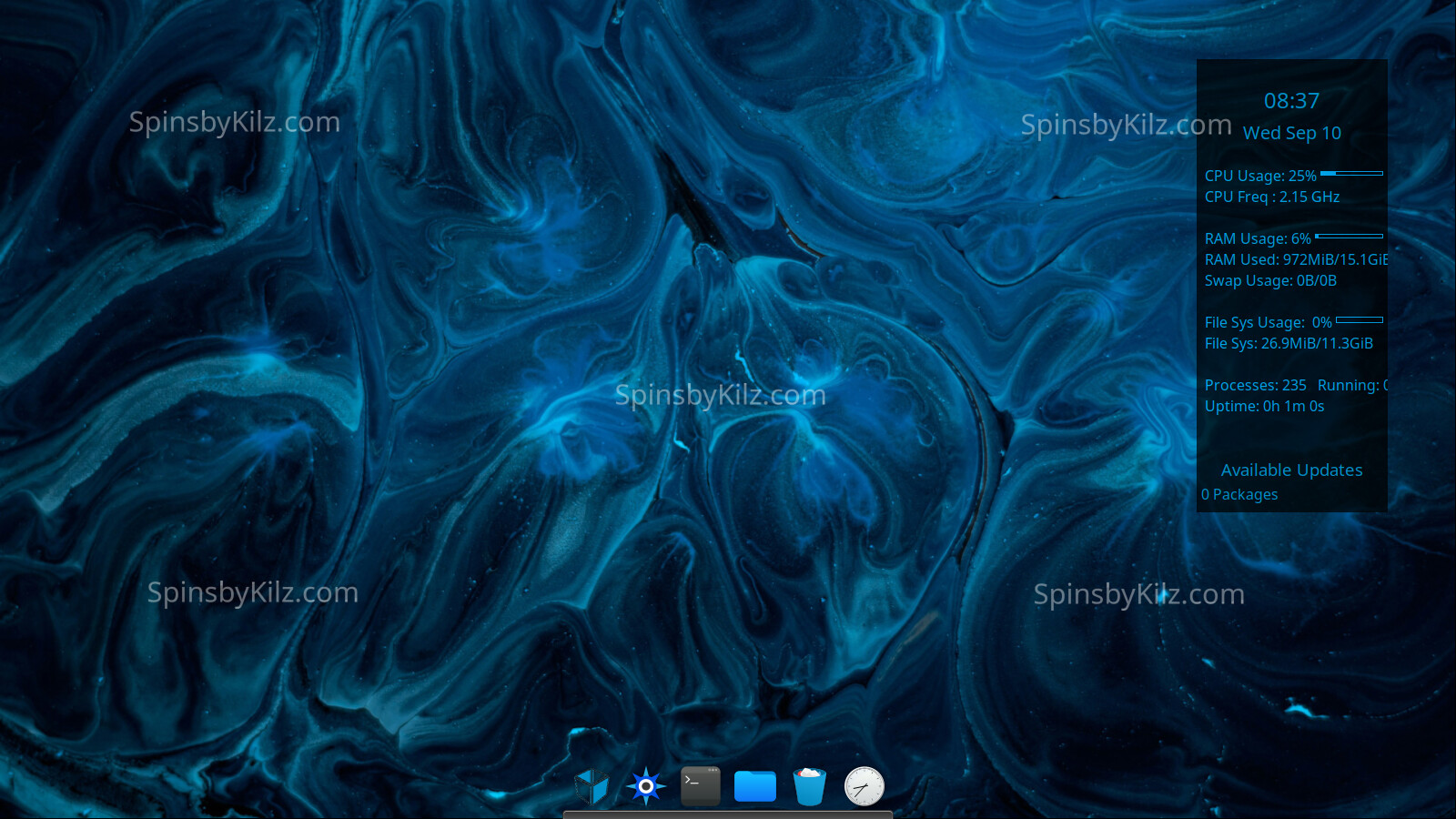Click the analog clock dock icon
This screenshot has width=1456, height=819.
click(864, 786)
